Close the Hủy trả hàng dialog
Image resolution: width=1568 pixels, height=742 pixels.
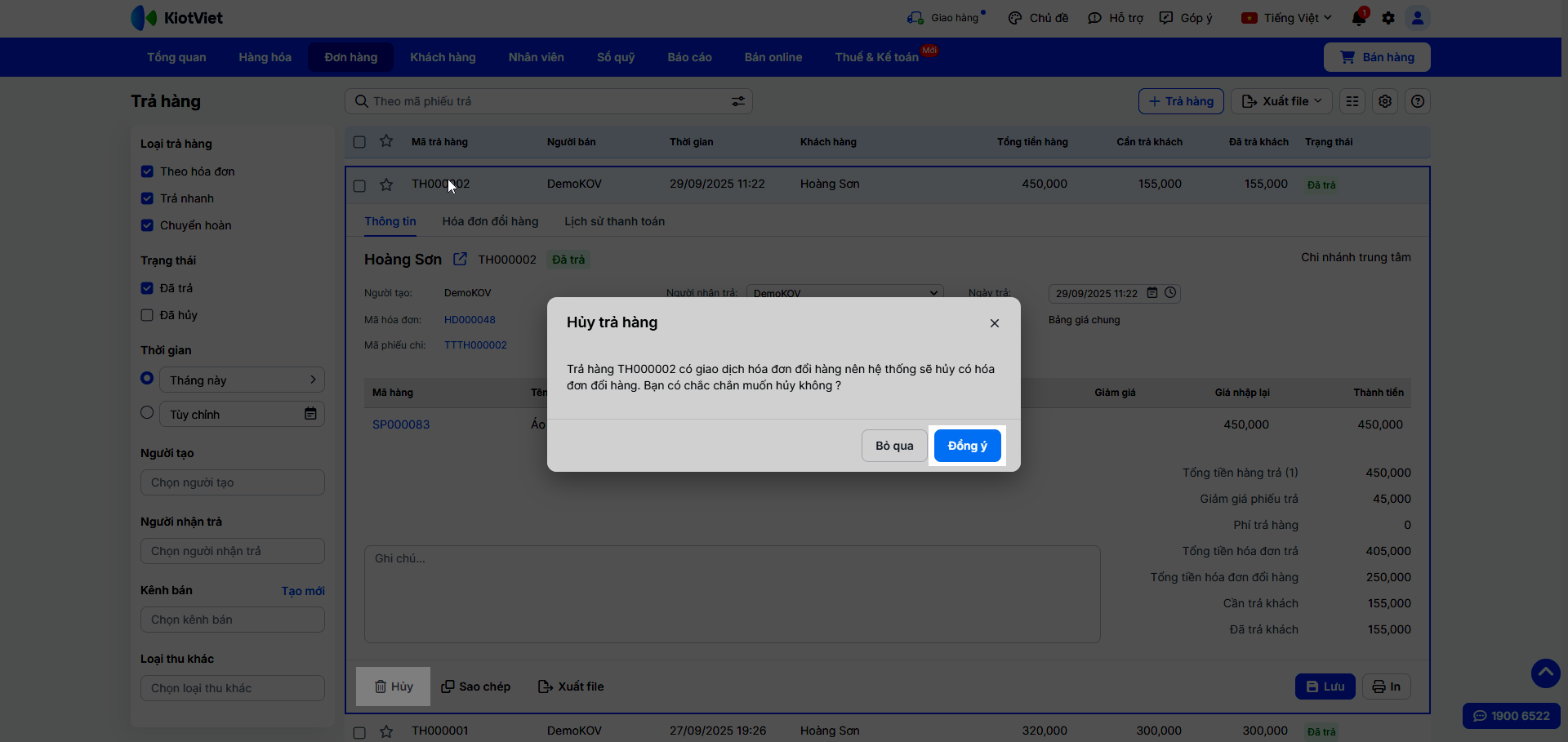point(995,323)
